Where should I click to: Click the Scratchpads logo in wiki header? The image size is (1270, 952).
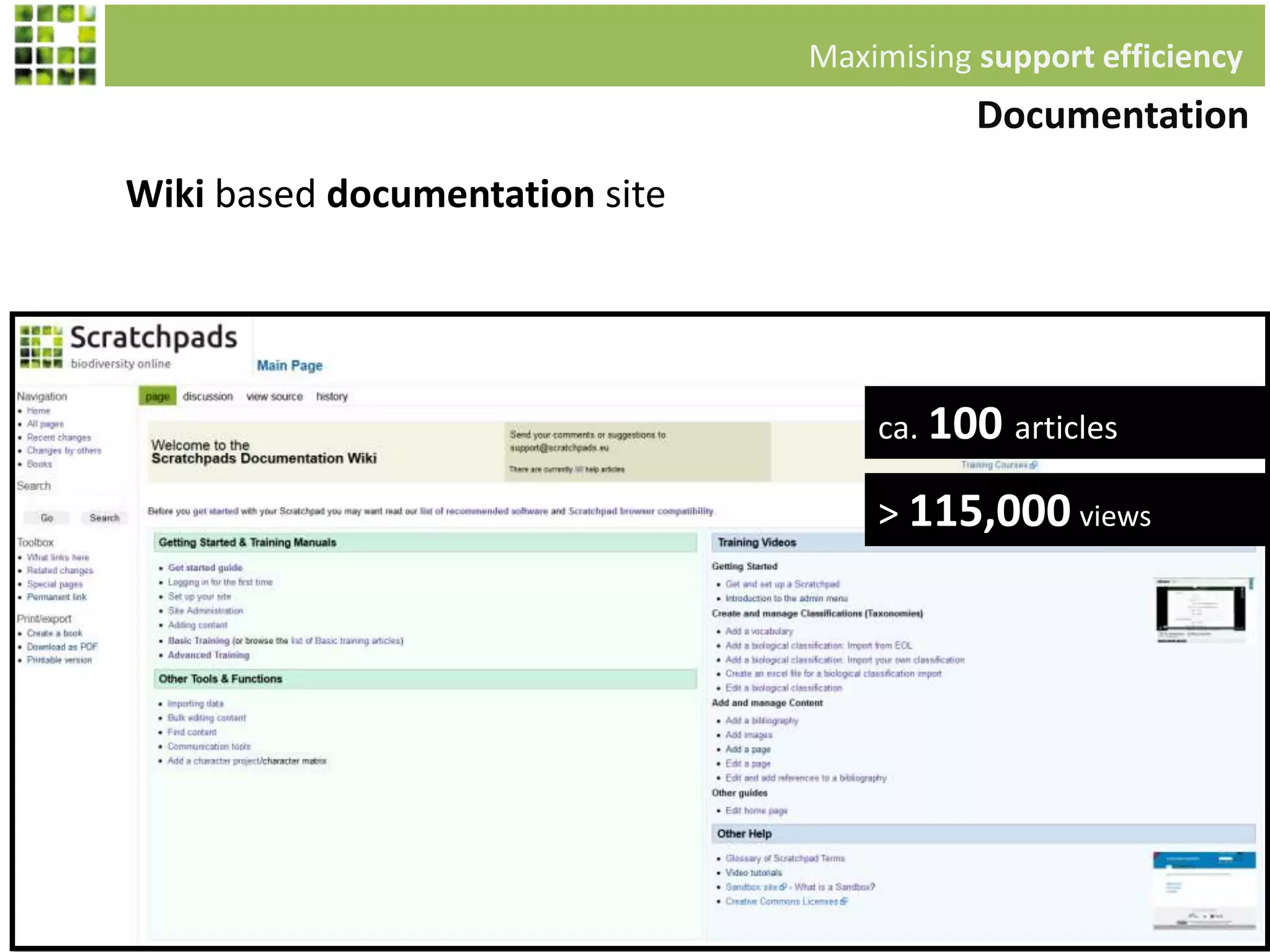(129, 346)
